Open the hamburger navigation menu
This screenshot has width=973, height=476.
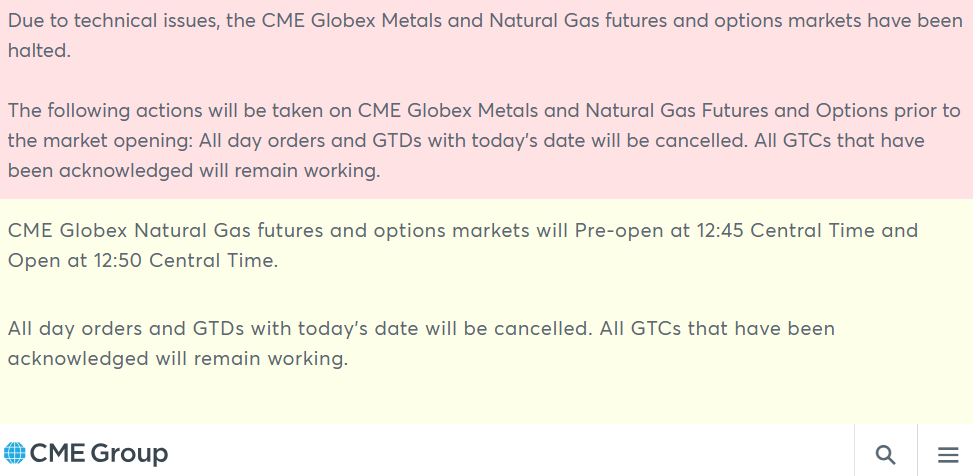pyautogui.click(x=947, y=454)
